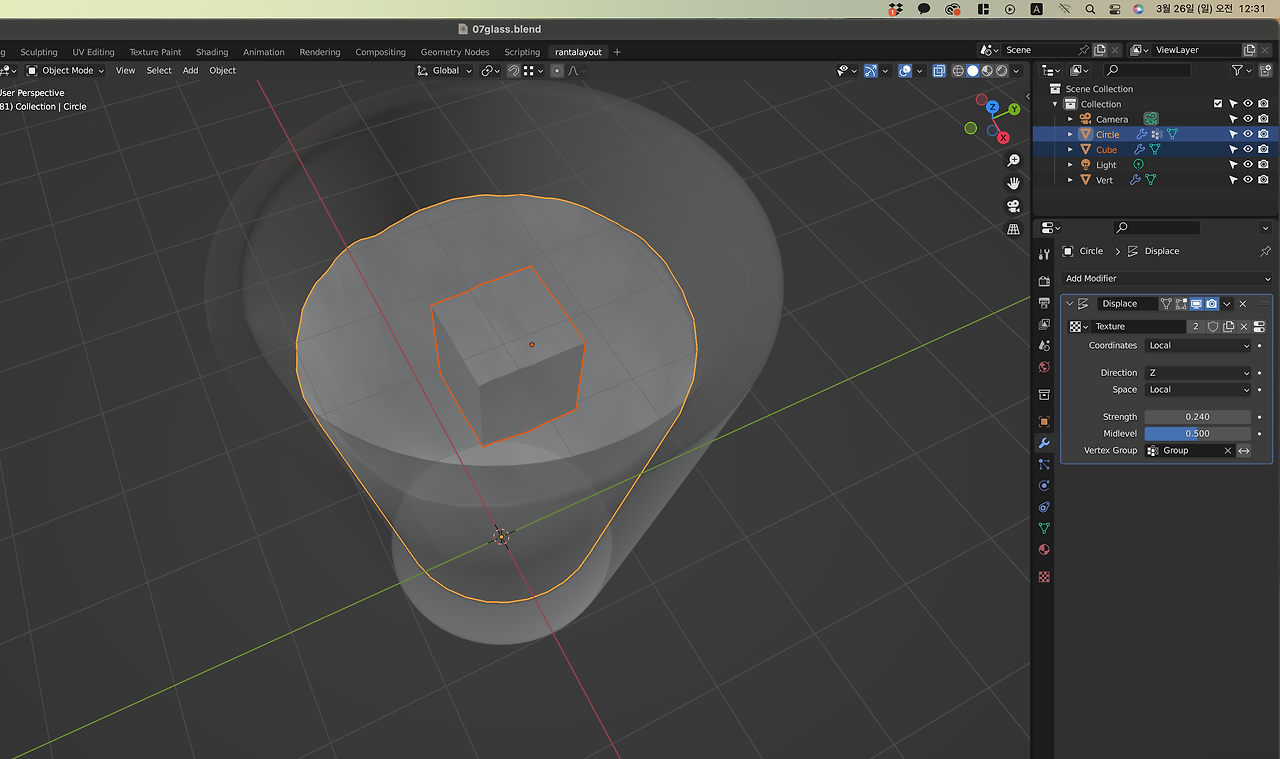Open the Physics properties tab icon
Viewport: 1280px width, 759px height.
point(1044,485)
